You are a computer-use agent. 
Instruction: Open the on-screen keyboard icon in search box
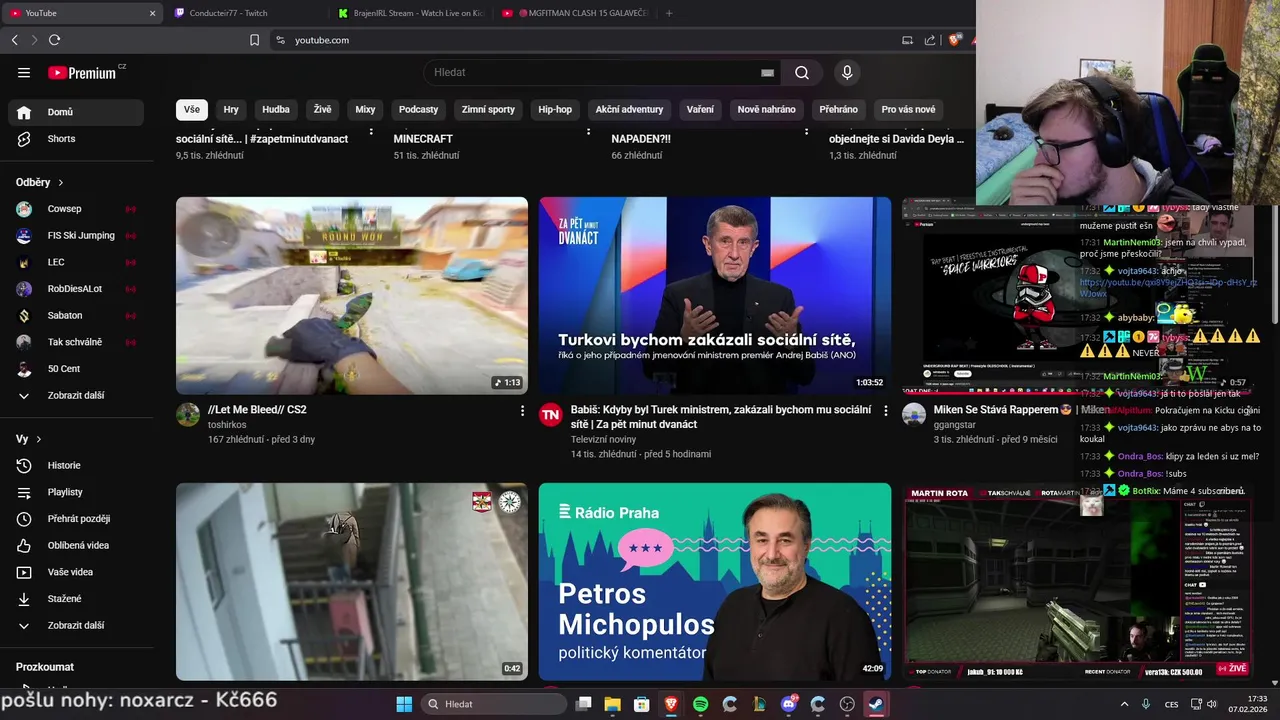tap(767, 72)
